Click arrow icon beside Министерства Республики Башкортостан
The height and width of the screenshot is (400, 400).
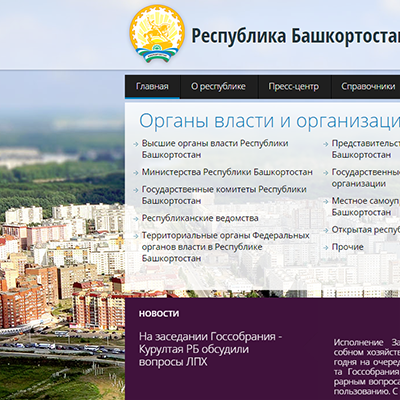tap(136, 173)
